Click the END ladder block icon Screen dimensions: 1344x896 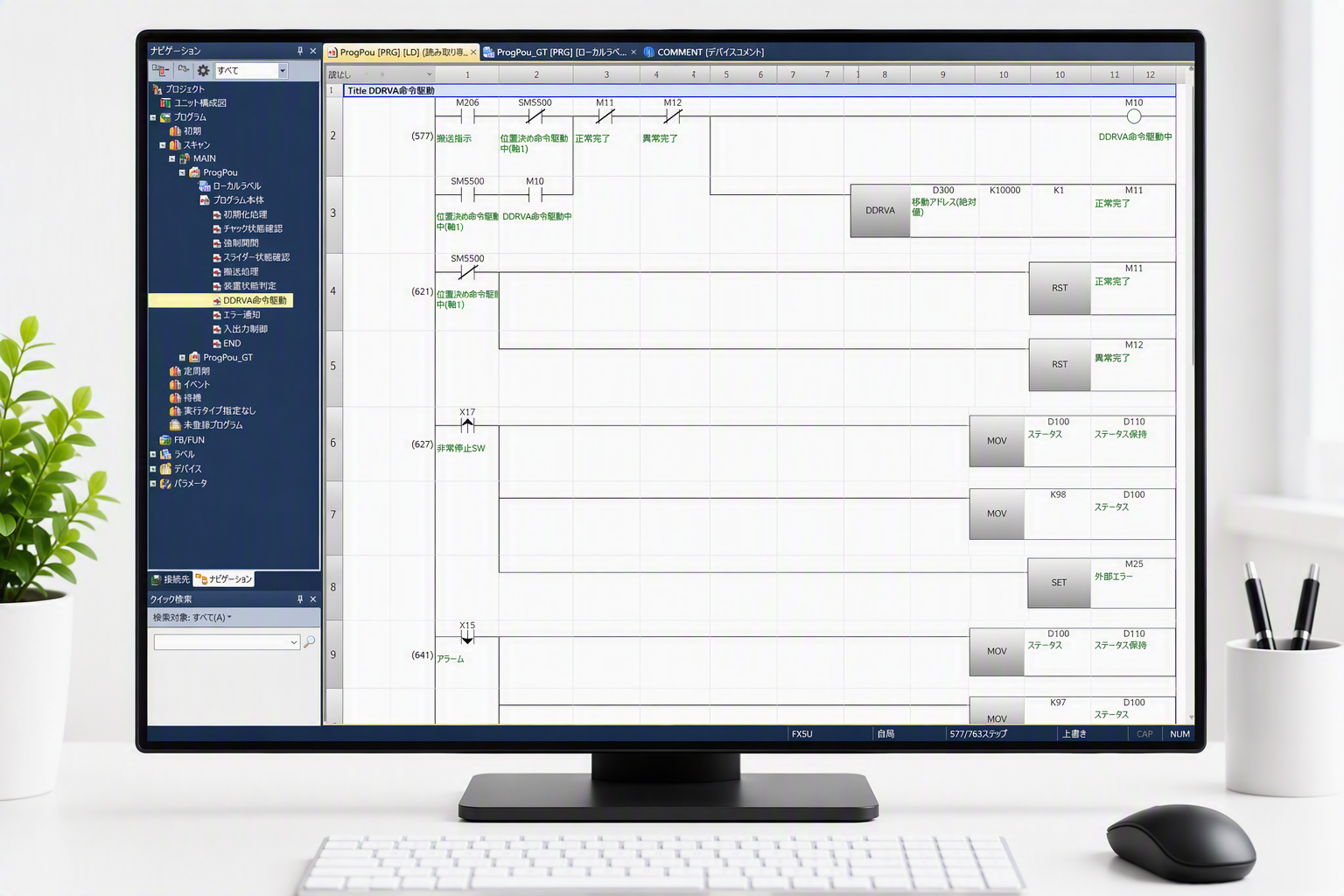(x=216, y=344)
